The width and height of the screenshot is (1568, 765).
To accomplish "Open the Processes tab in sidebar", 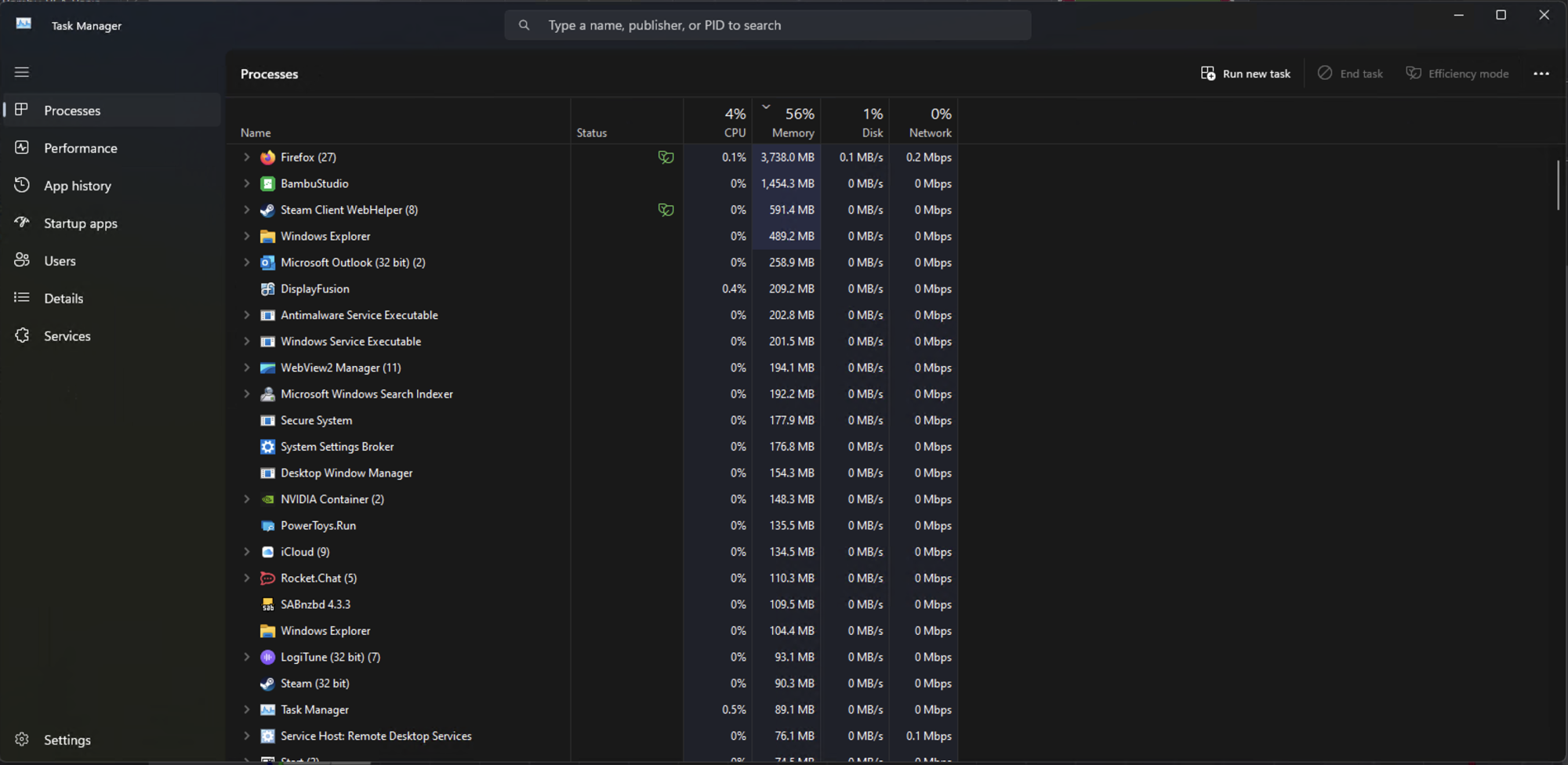I will [x=112, y=111].
